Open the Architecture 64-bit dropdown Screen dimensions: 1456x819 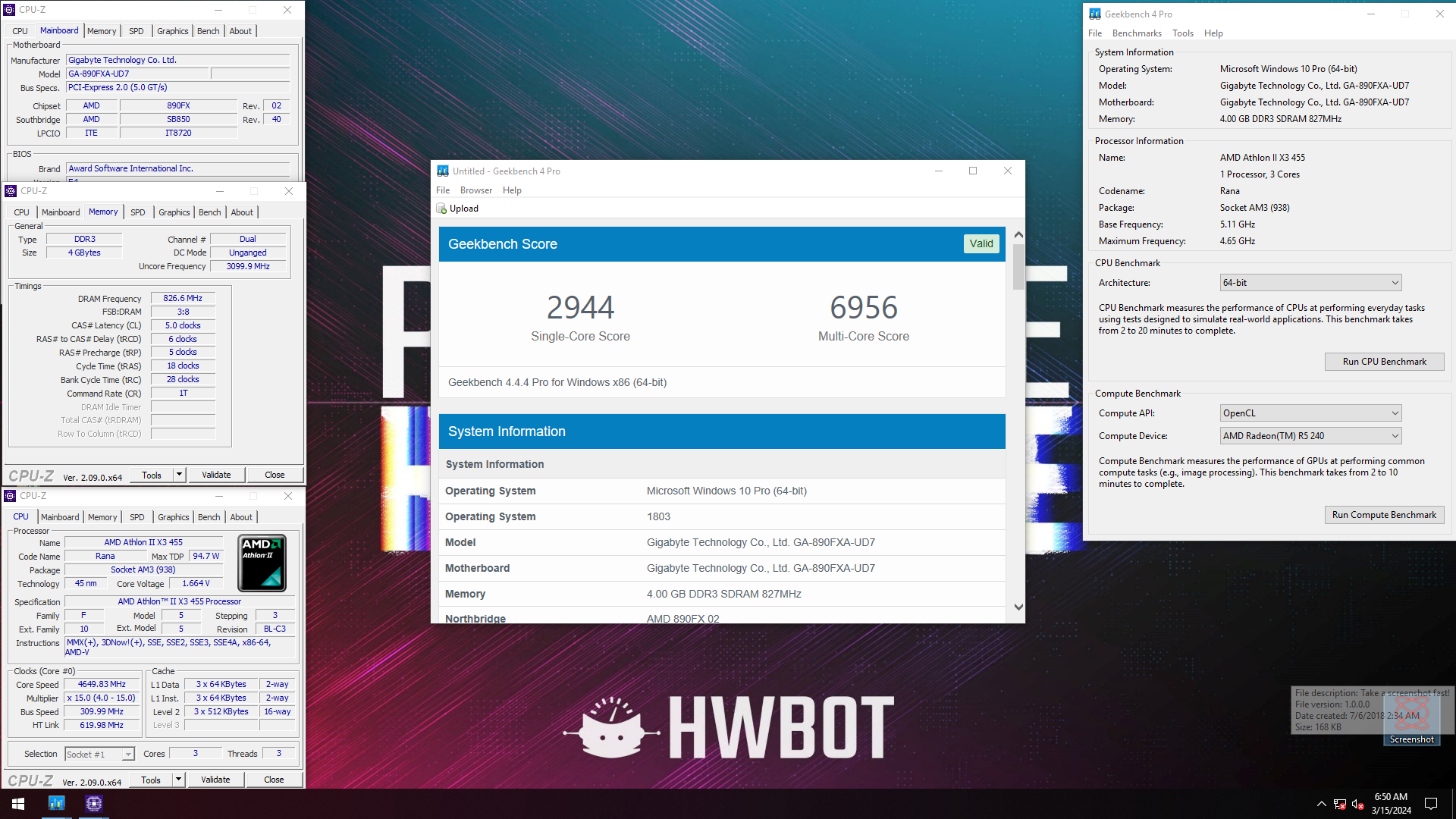(x=1310, y=283)
